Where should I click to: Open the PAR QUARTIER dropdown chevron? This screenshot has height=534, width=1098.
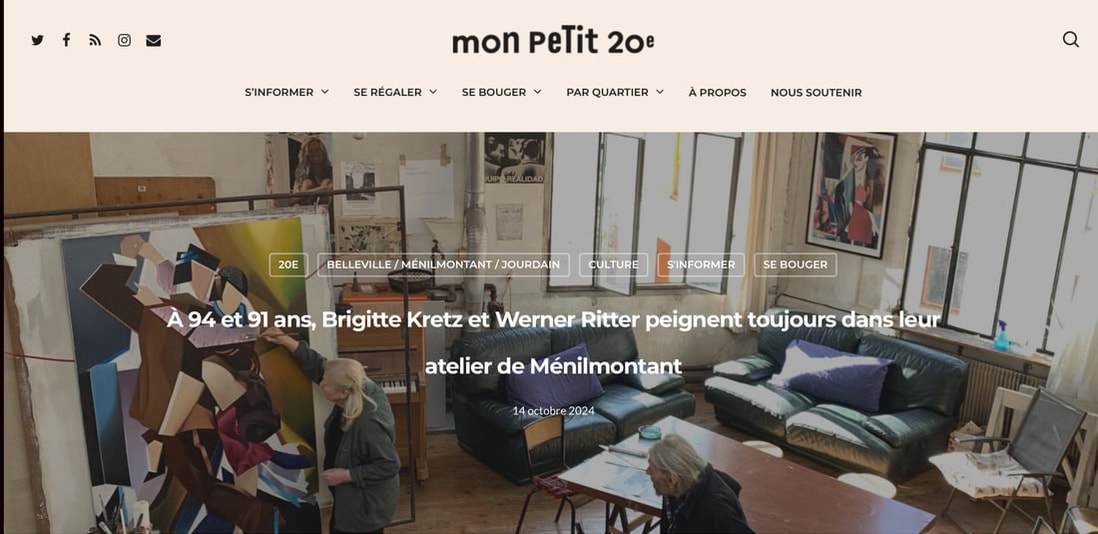660,92
